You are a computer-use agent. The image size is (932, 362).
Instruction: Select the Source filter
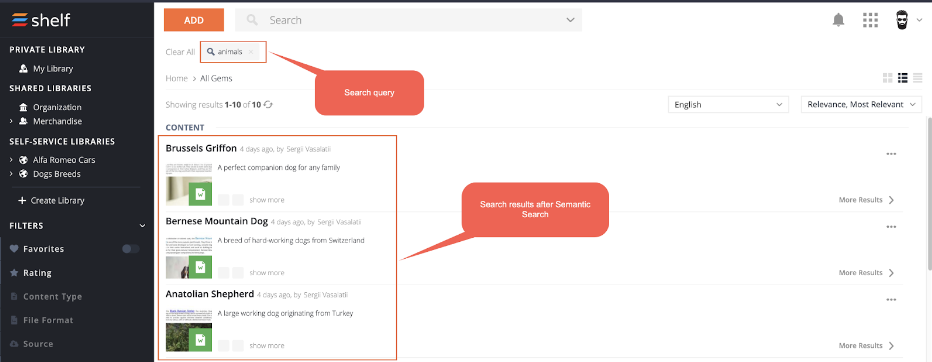38,344
